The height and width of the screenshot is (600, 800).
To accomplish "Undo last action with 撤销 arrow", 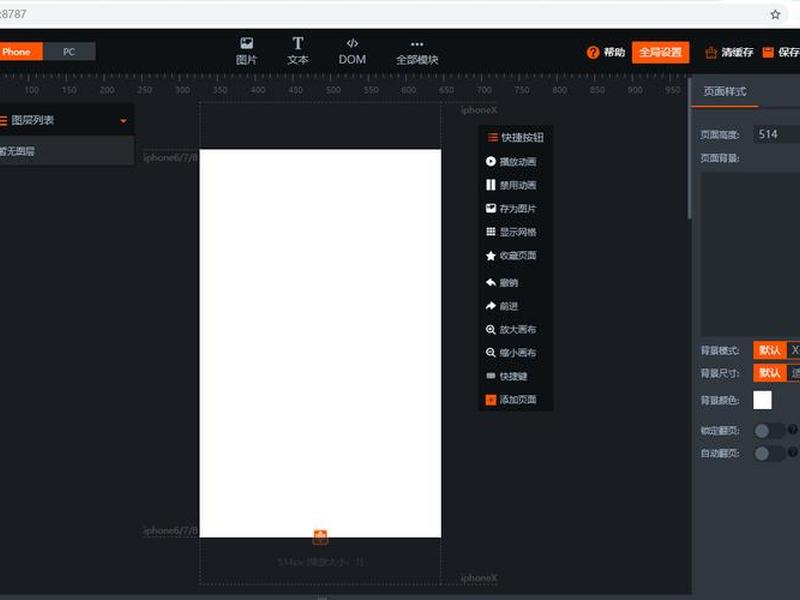I will pyautogui.click(x=502, y=283).
